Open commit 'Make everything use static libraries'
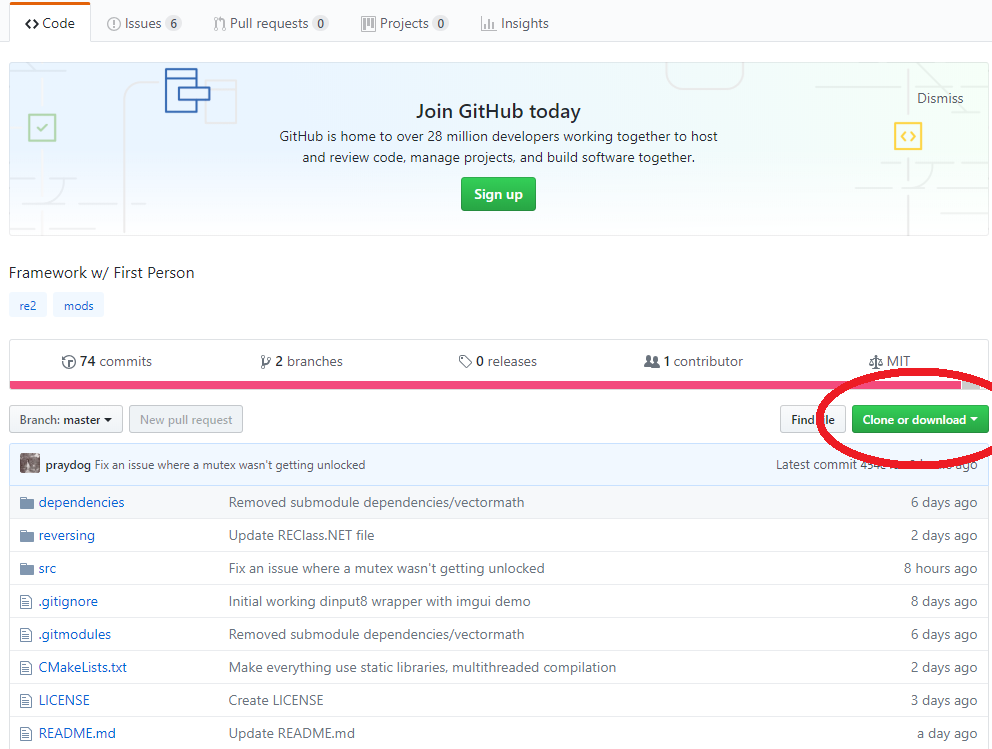 tap(422, 667)
